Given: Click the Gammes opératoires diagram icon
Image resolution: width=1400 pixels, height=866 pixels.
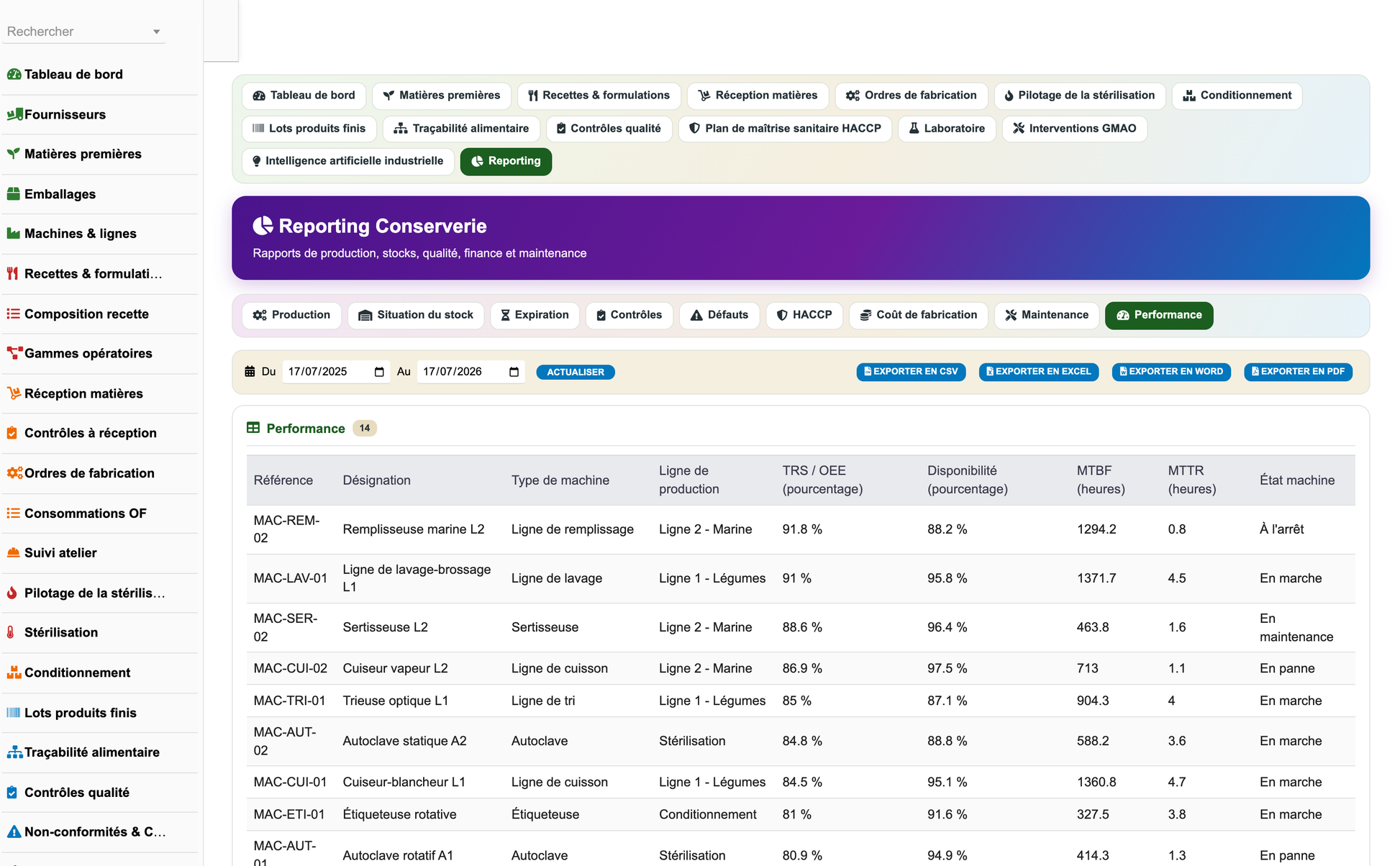Looking at the screenshot, I should (14, 353).
